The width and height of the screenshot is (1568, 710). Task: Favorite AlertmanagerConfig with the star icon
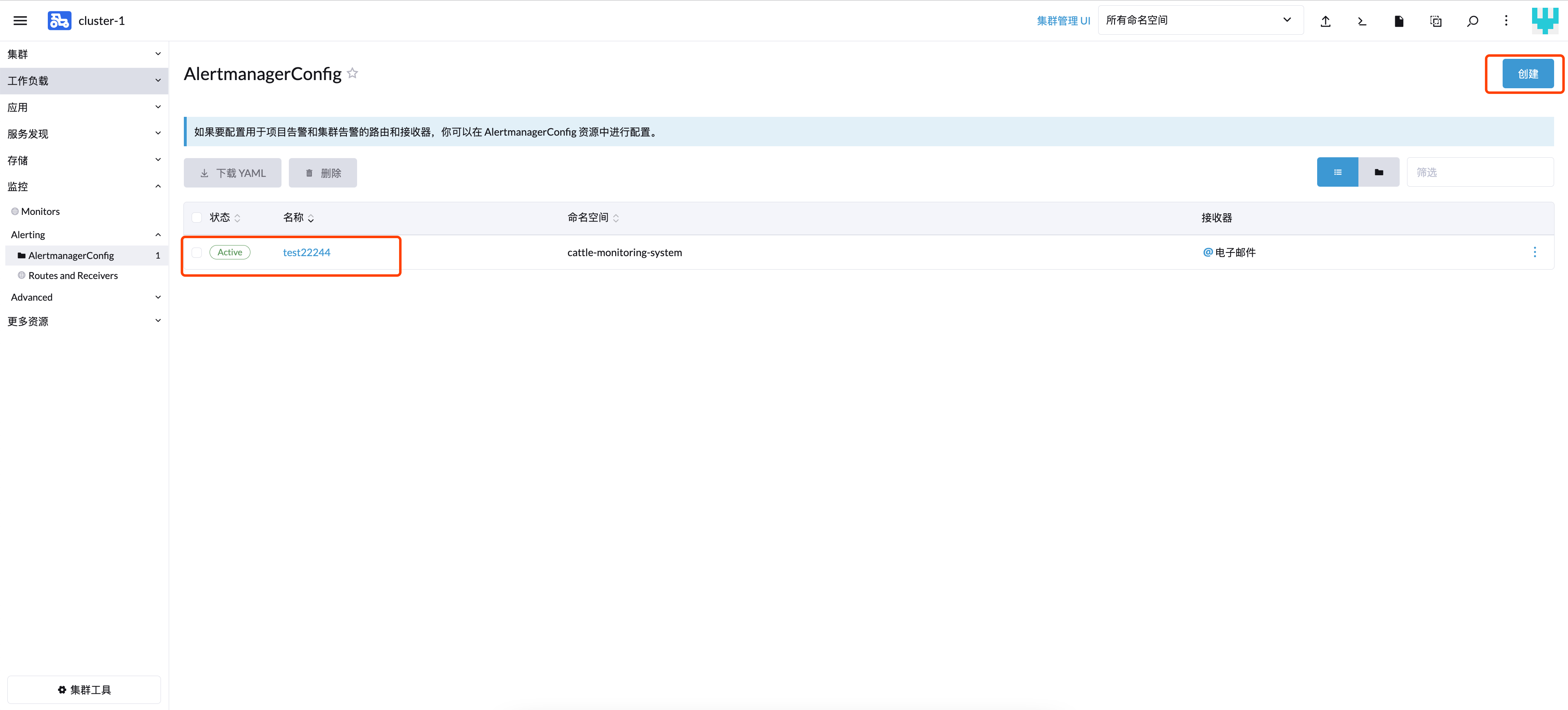click(353, 73)
